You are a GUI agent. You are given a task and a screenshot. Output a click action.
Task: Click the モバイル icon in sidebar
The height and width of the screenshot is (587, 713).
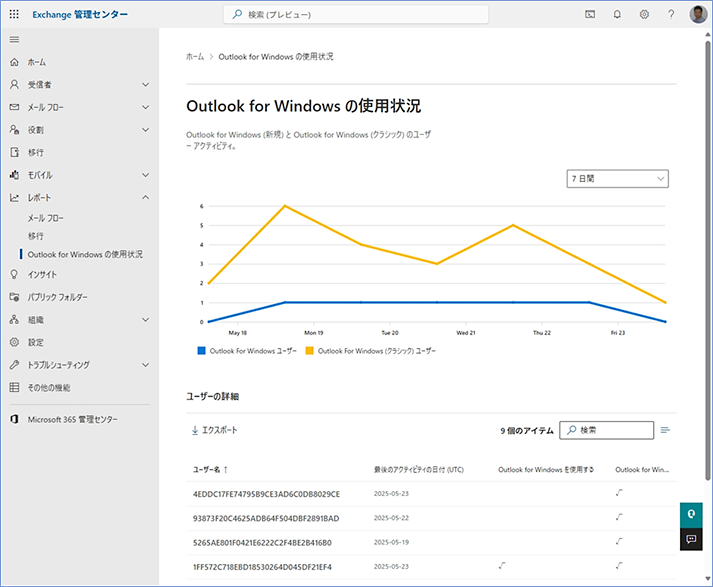15,175
